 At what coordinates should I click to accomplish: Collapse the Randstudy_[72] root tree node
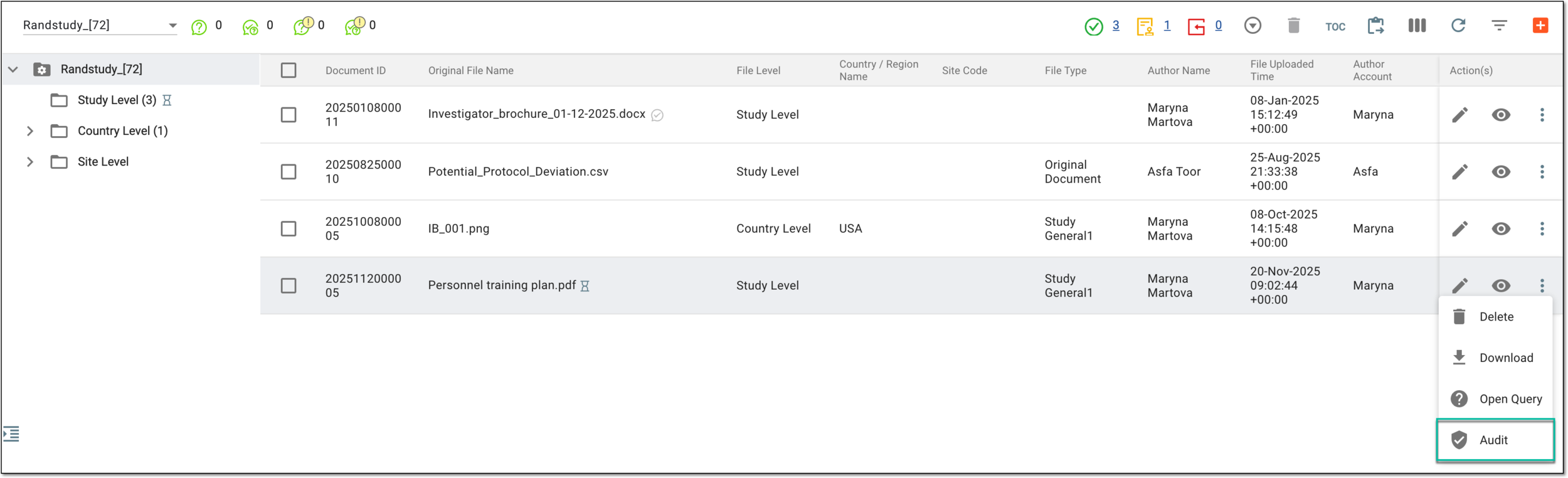click(13, 70)
